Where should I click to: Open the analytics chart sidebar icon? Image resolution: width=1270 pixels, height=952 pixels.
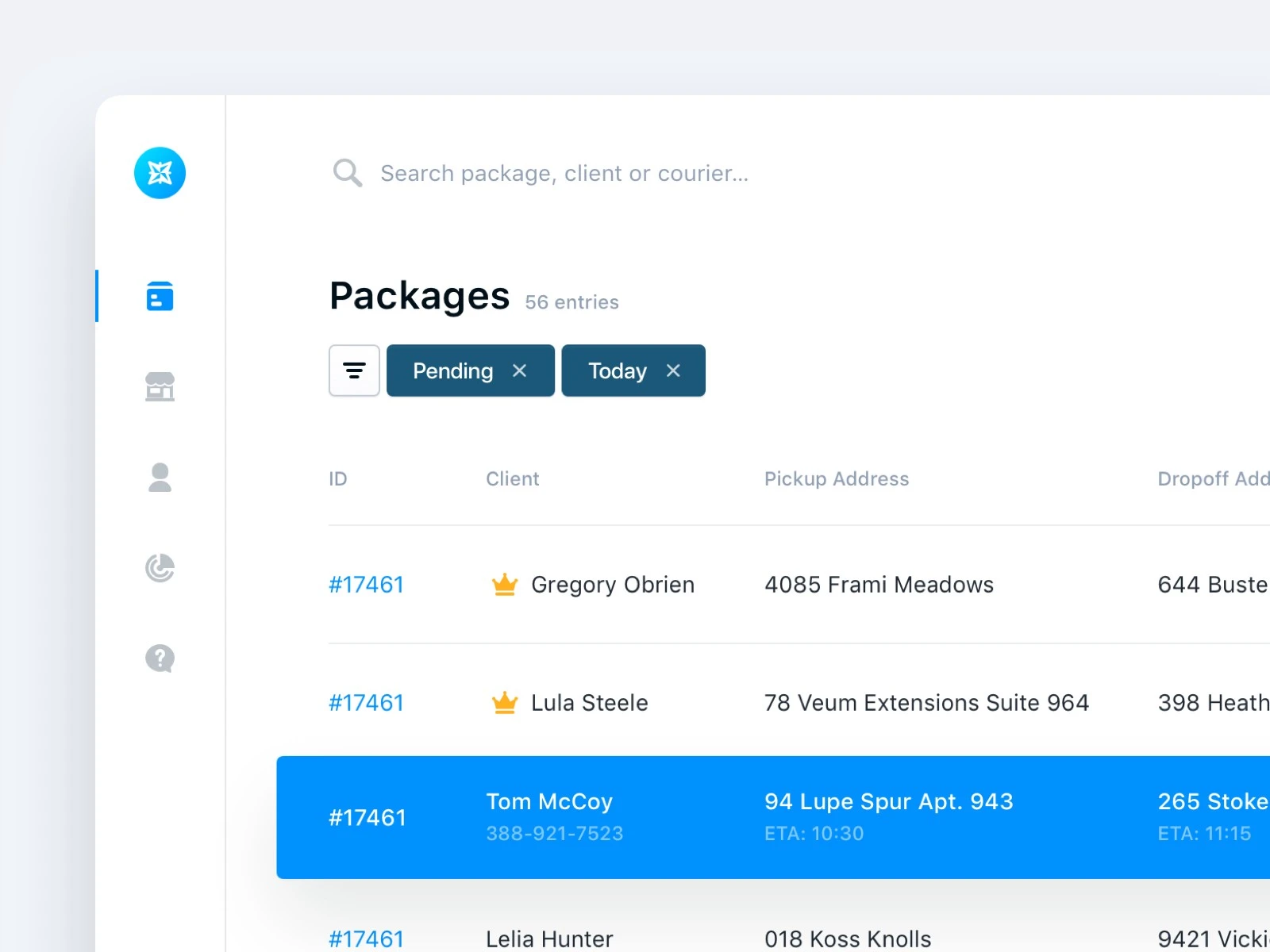[160, 568]
